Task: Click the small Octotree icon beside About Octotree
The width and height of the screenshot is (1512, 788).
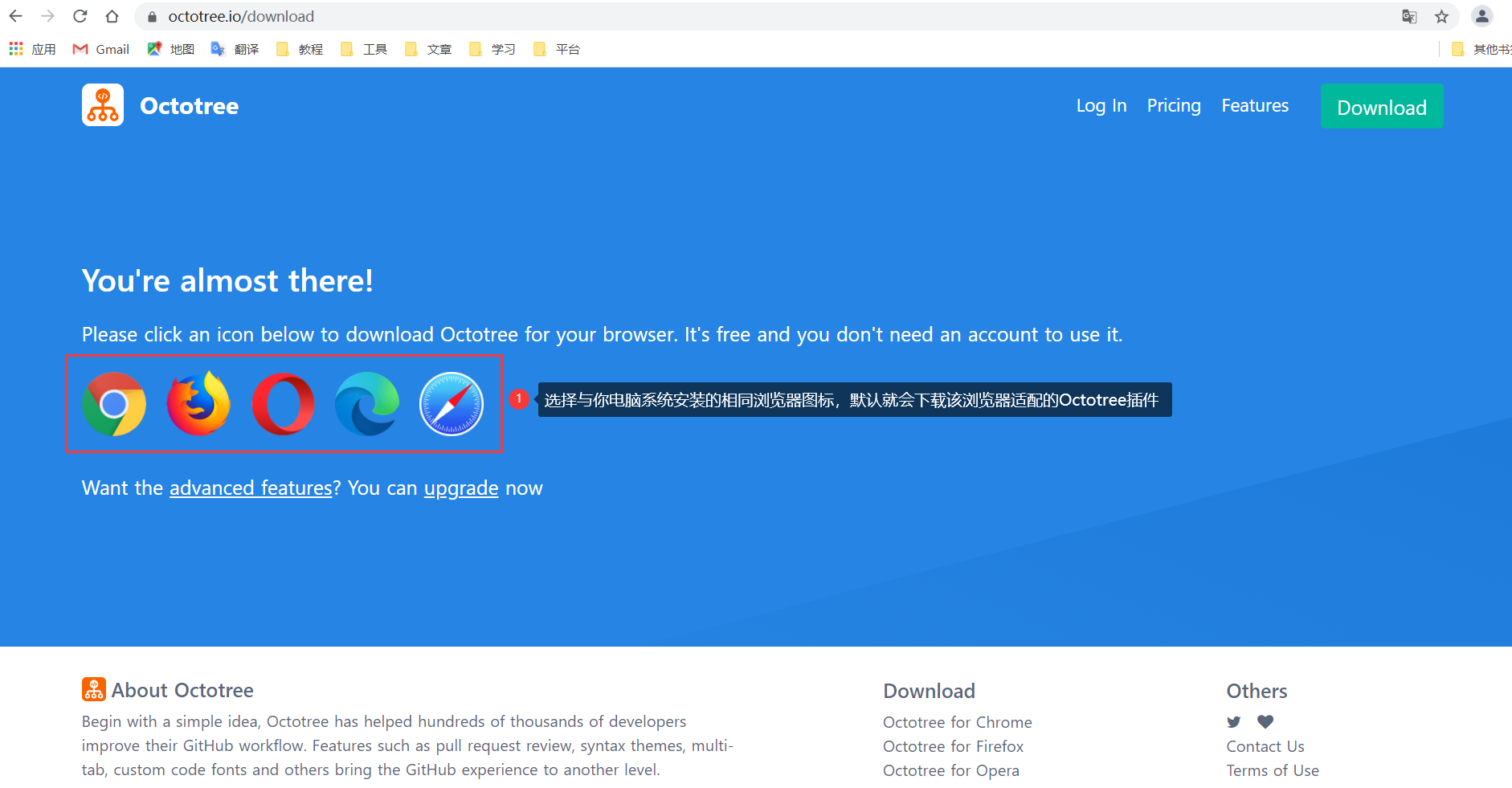Action: tap(94, 689)
